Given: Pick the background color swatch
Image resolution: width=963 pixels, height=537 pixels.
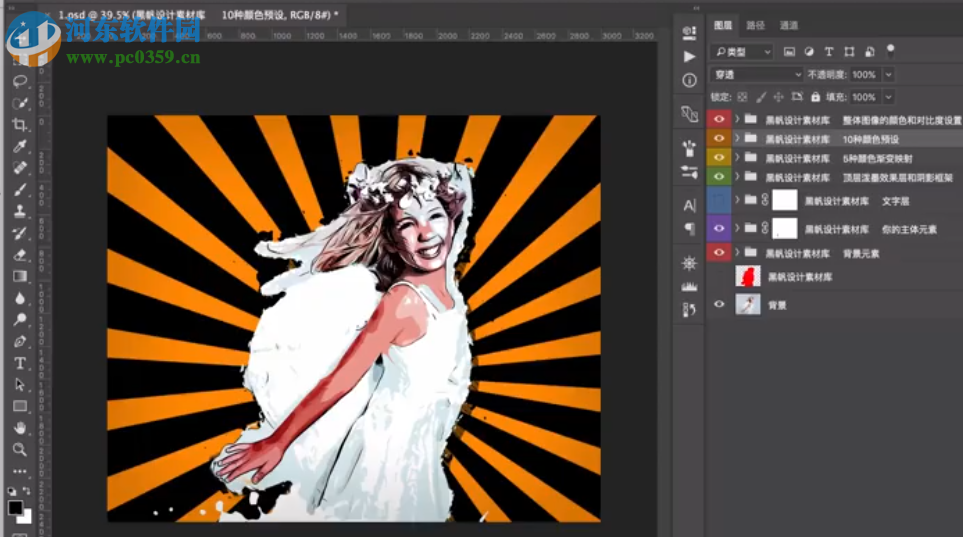Looking at the screenshot, I should [x=25, y=517].
